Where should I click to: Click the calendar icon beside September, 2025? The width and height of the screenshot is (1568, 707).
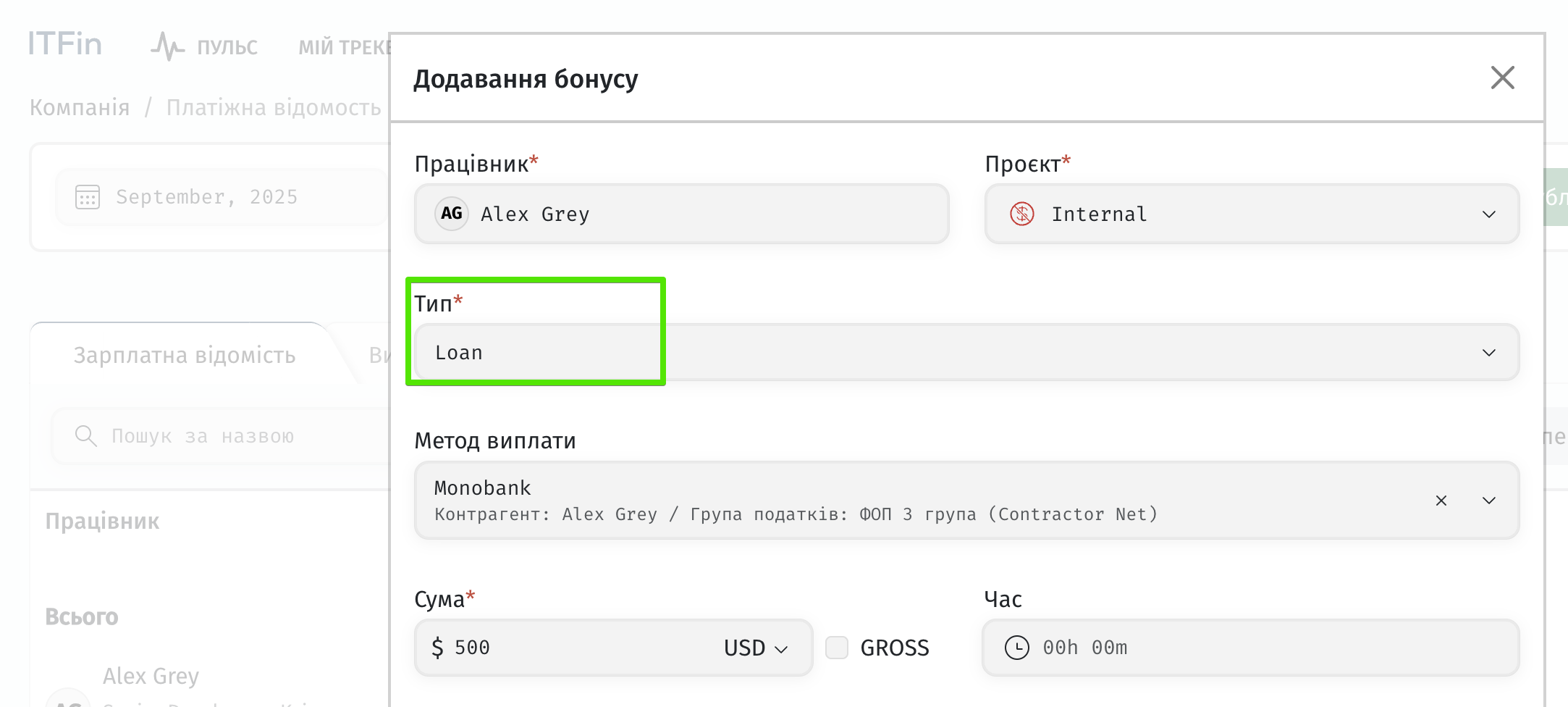pyautogui.click(x=88, y=197)
